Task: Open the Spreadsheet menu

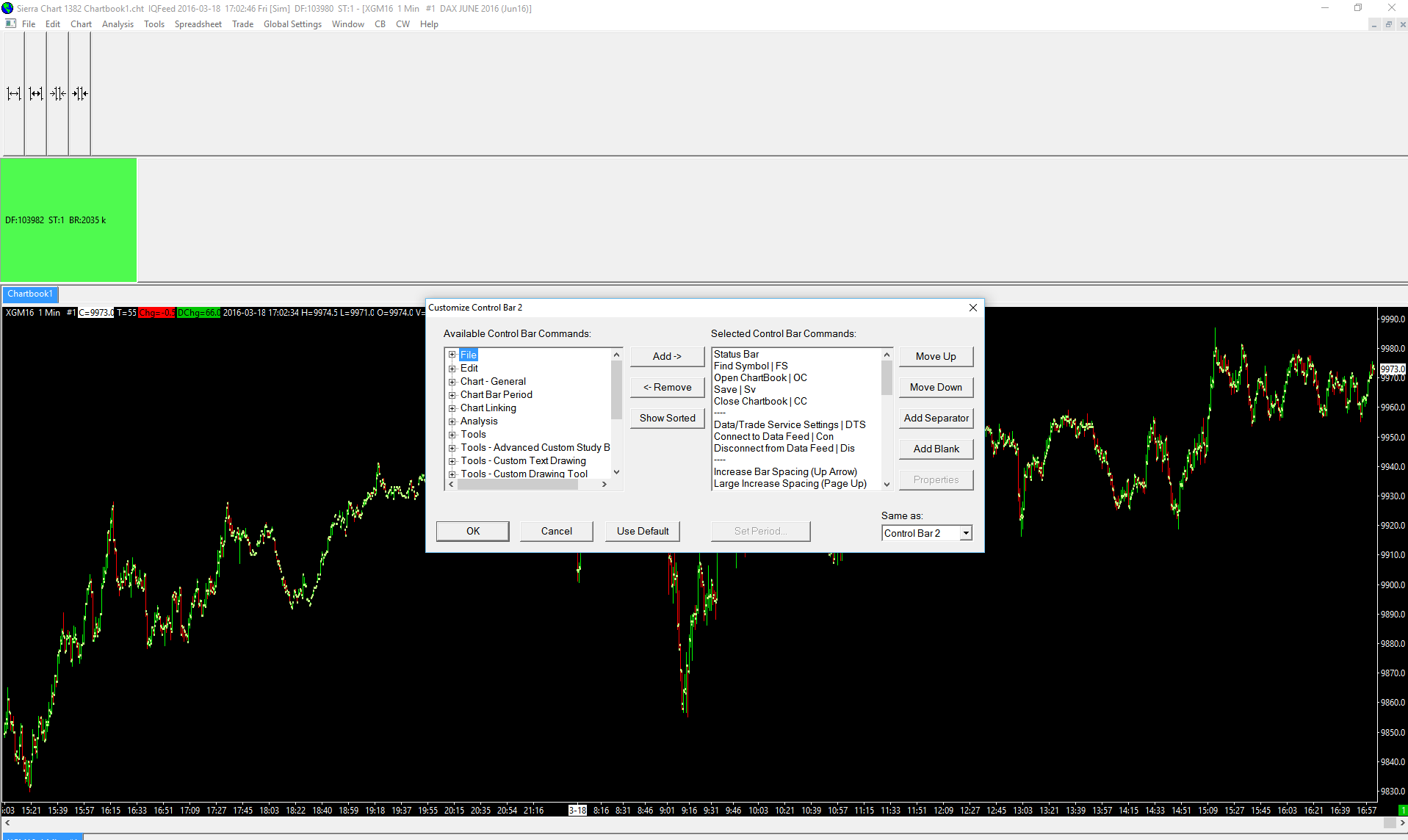Action: pyautogui.click(x=198, y=24)
